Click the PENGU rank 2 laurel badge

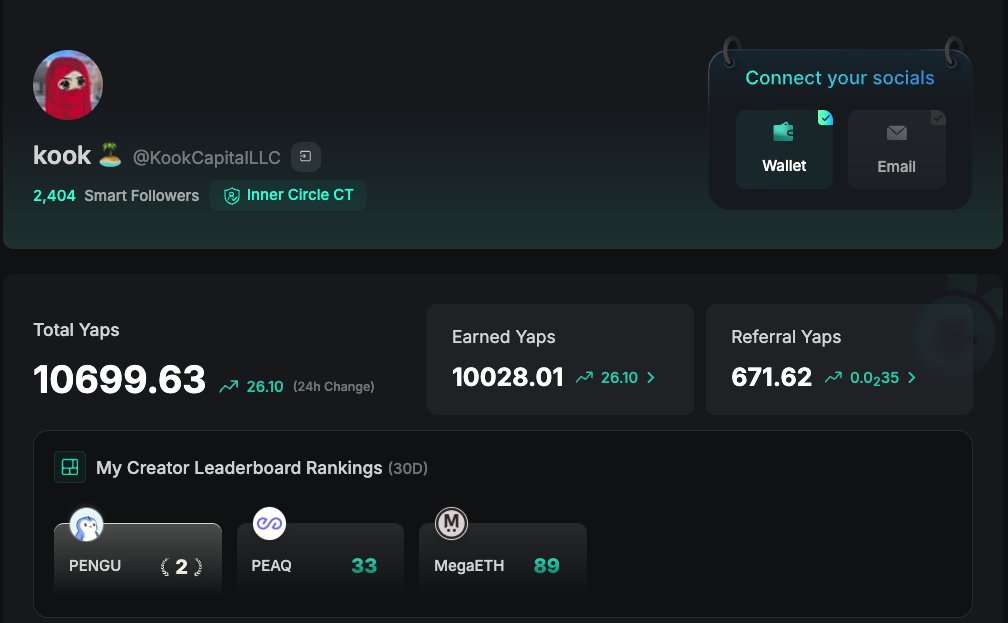(x=181, y=566)
